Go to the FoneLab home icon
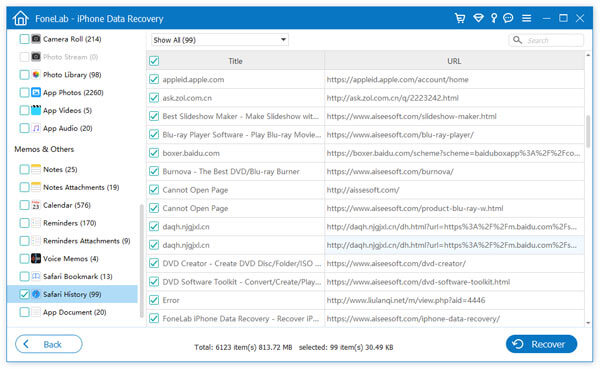 20,18
